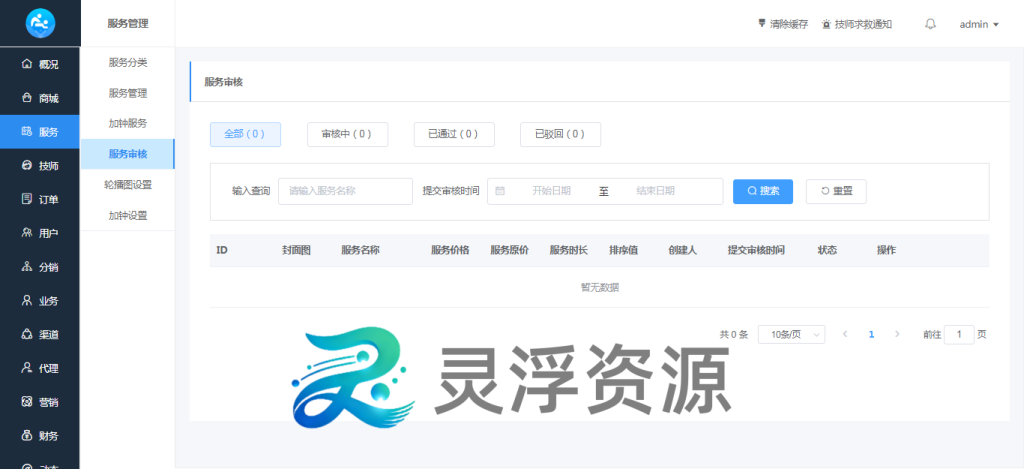This screenshot has width=1024, height=469.
Task: Switch to 已驳回 (0) tab
Action: point(560,134)
